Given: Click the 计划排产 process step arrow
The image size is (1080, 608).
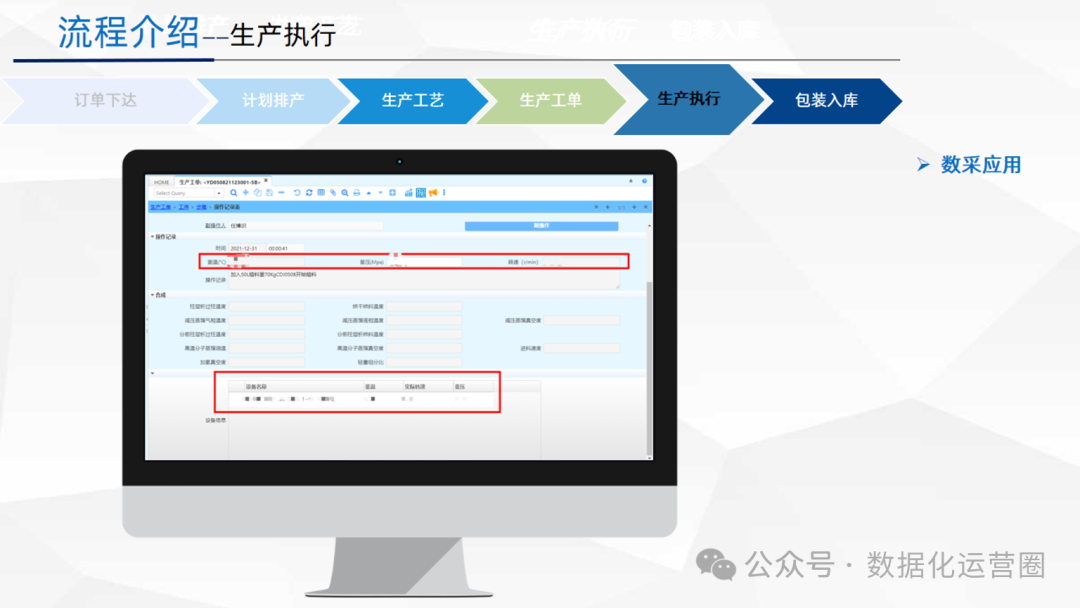Looking at the screenshot, I should tap(273, 101).
